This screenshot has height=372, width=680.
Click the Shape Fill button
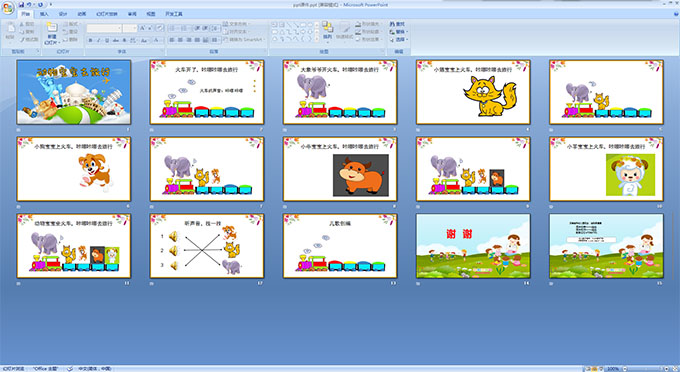coord(367,24)
